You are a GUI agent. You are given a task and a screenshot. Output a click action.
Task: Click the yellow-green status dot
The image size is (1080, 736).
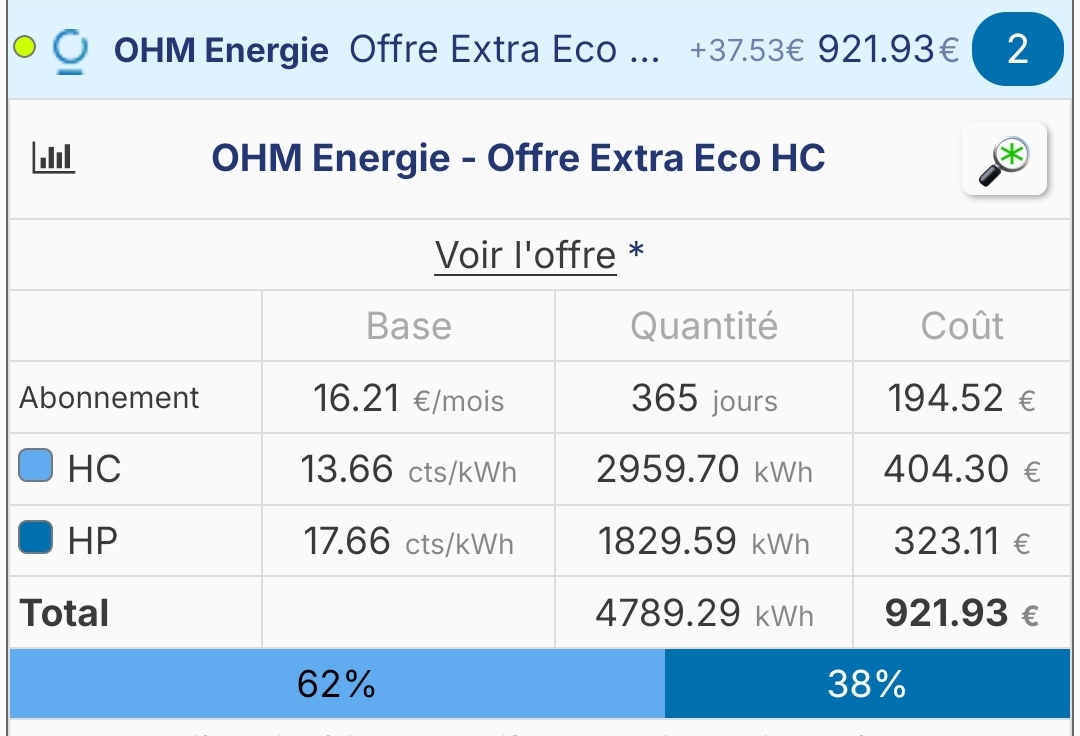coord(25,48)
